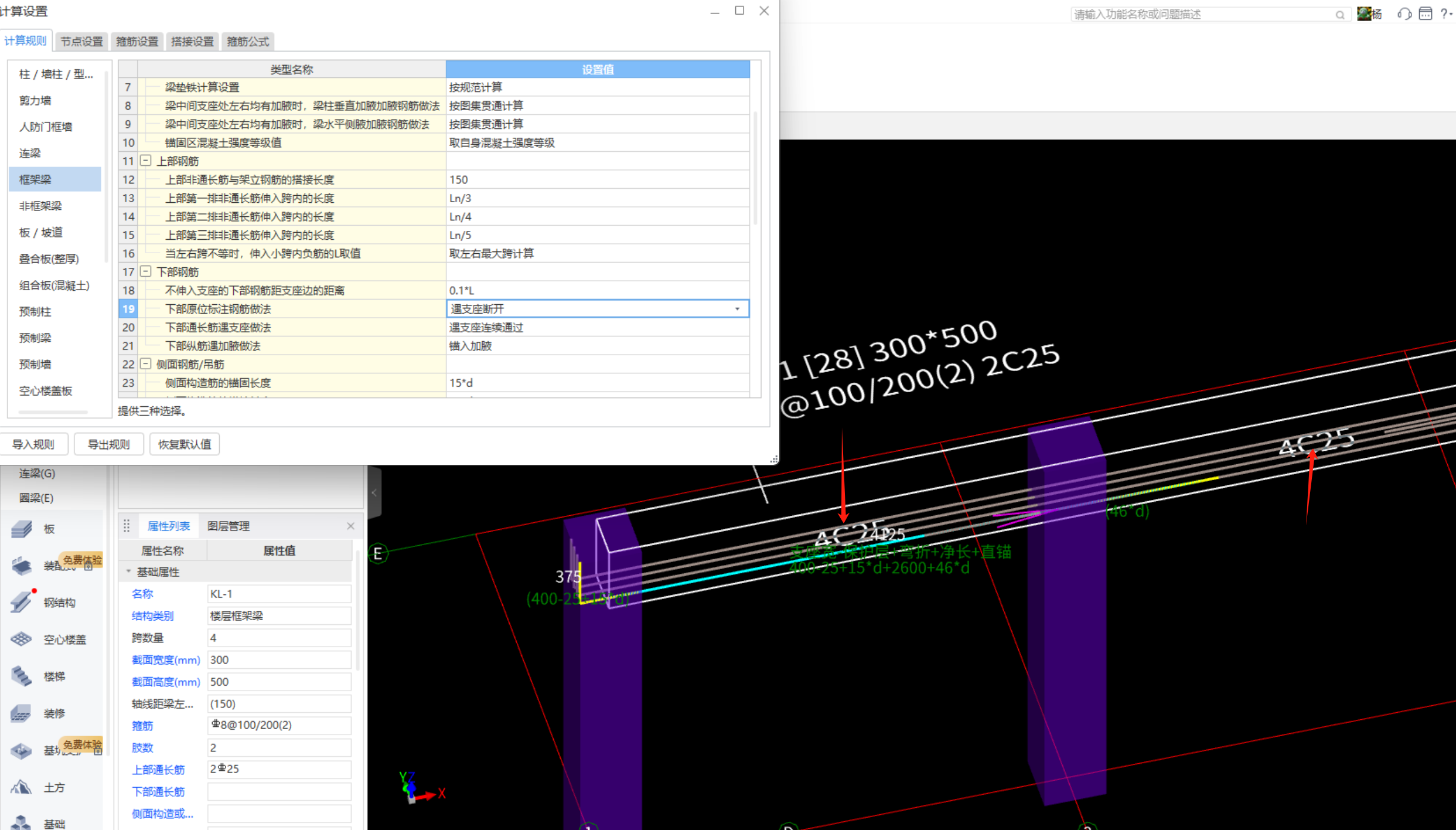Edit the 截面高度 value 500
The image size is (1456, 830).
tap(279, 682)
